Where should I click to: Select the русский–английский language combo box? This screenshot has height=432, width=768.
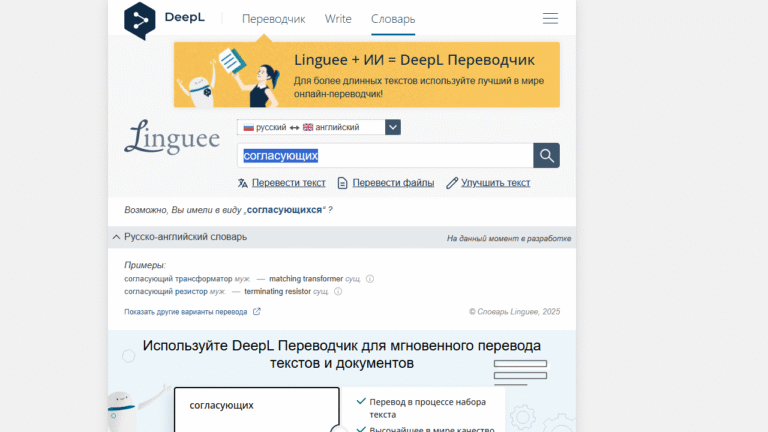click(310, 127)
